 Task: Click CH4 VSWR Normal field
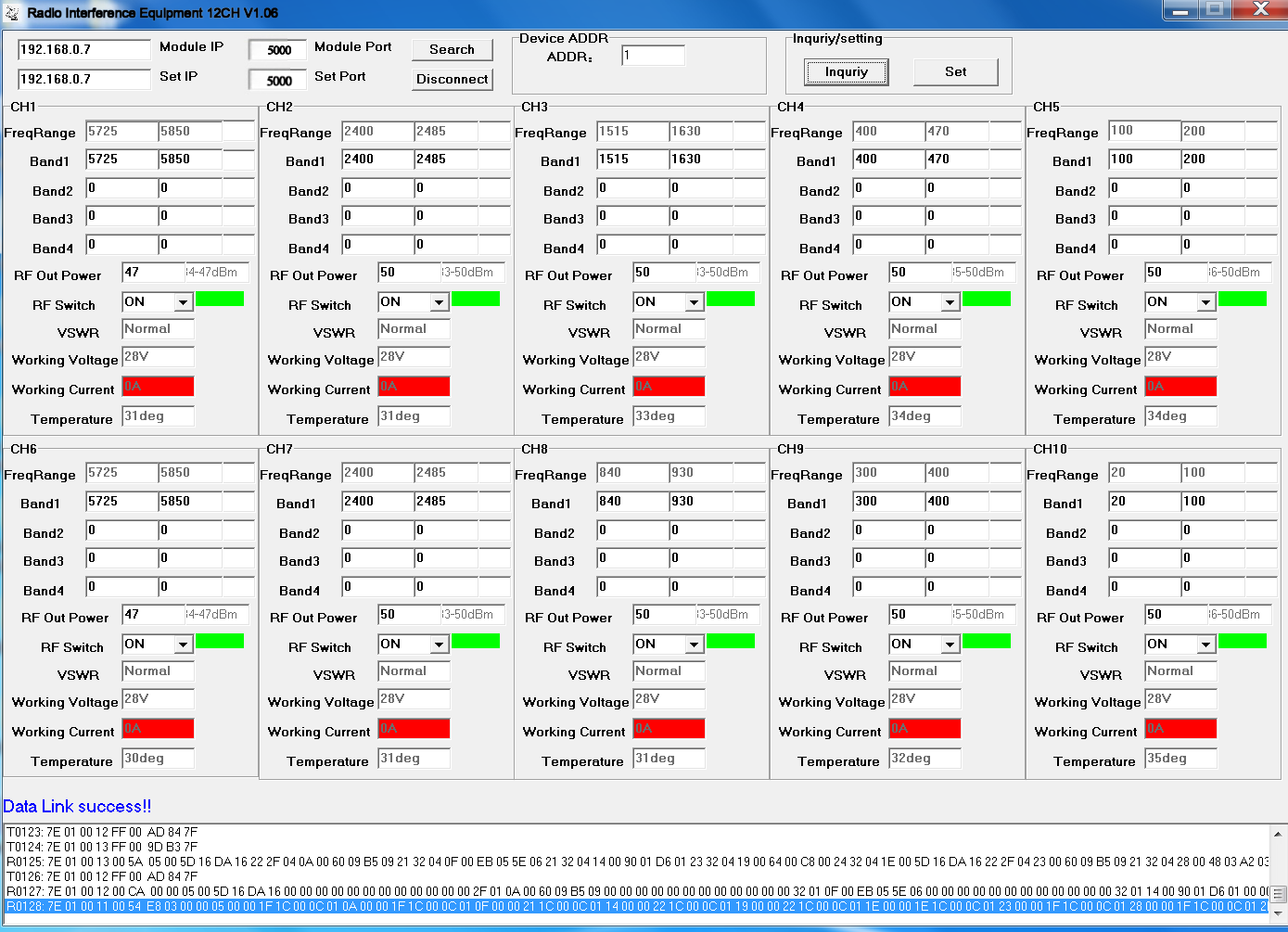click(925, 329)
